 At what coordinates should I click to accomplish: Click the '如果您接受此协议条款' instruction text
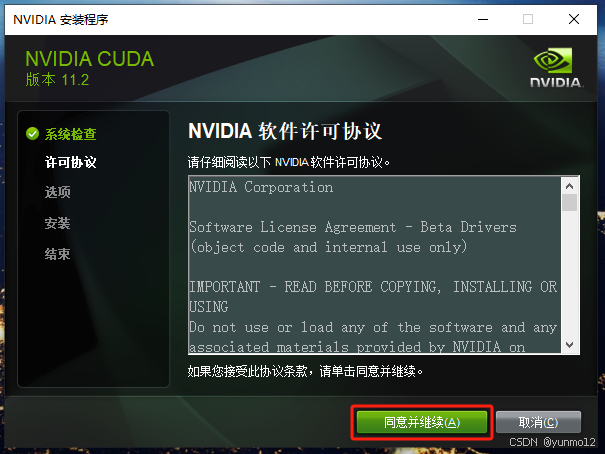point(305,371)
